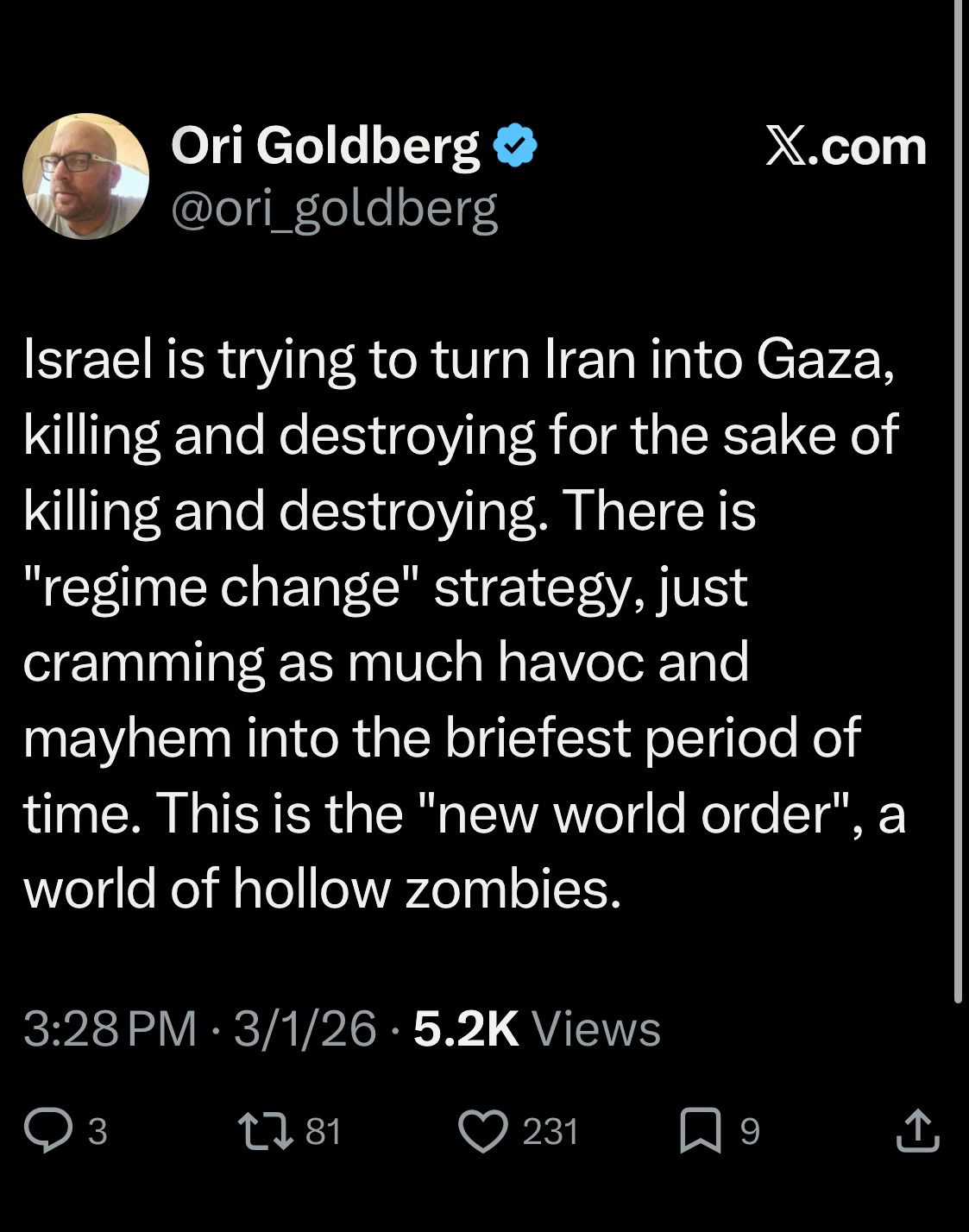Tap the share upload arrow icon
Viewport: 969px width, 1232px height.
pos(917,1131)
